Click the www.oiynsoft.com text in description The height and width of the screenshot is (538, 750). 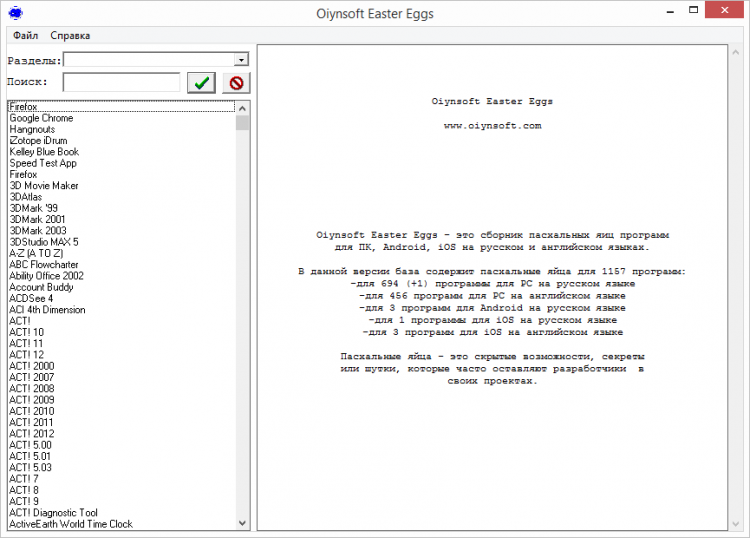pos(492,126)
